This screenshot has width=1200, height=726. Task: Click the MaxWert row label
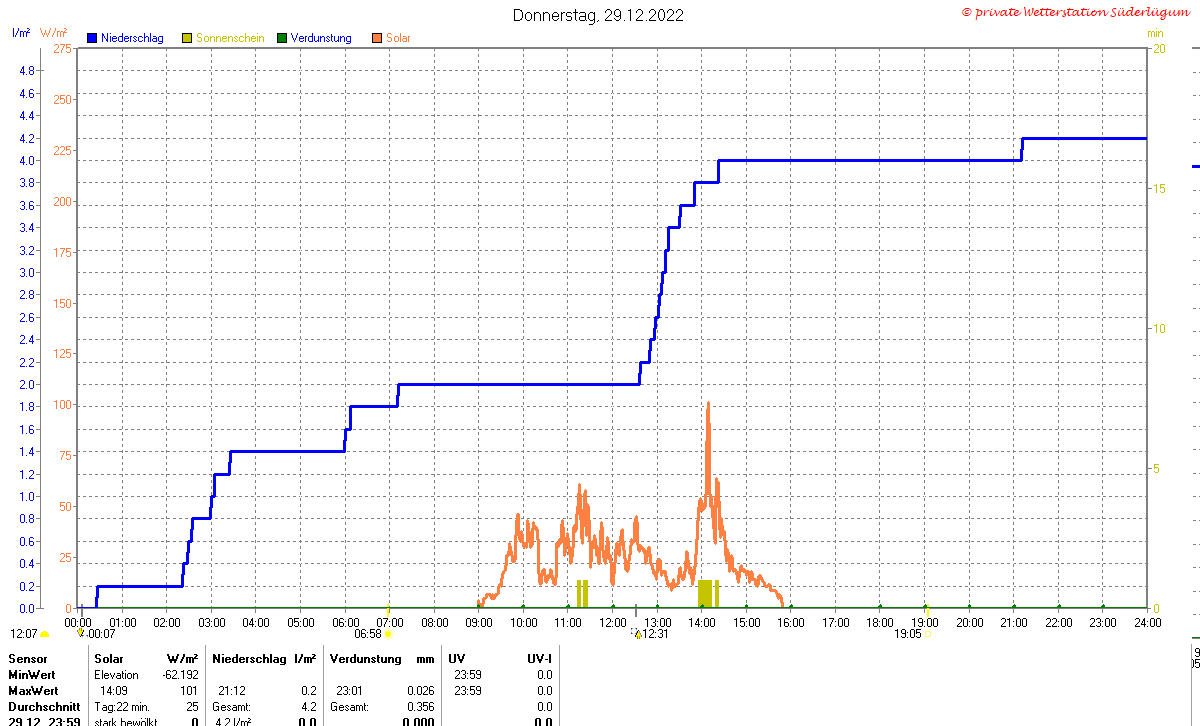point(32,691)
